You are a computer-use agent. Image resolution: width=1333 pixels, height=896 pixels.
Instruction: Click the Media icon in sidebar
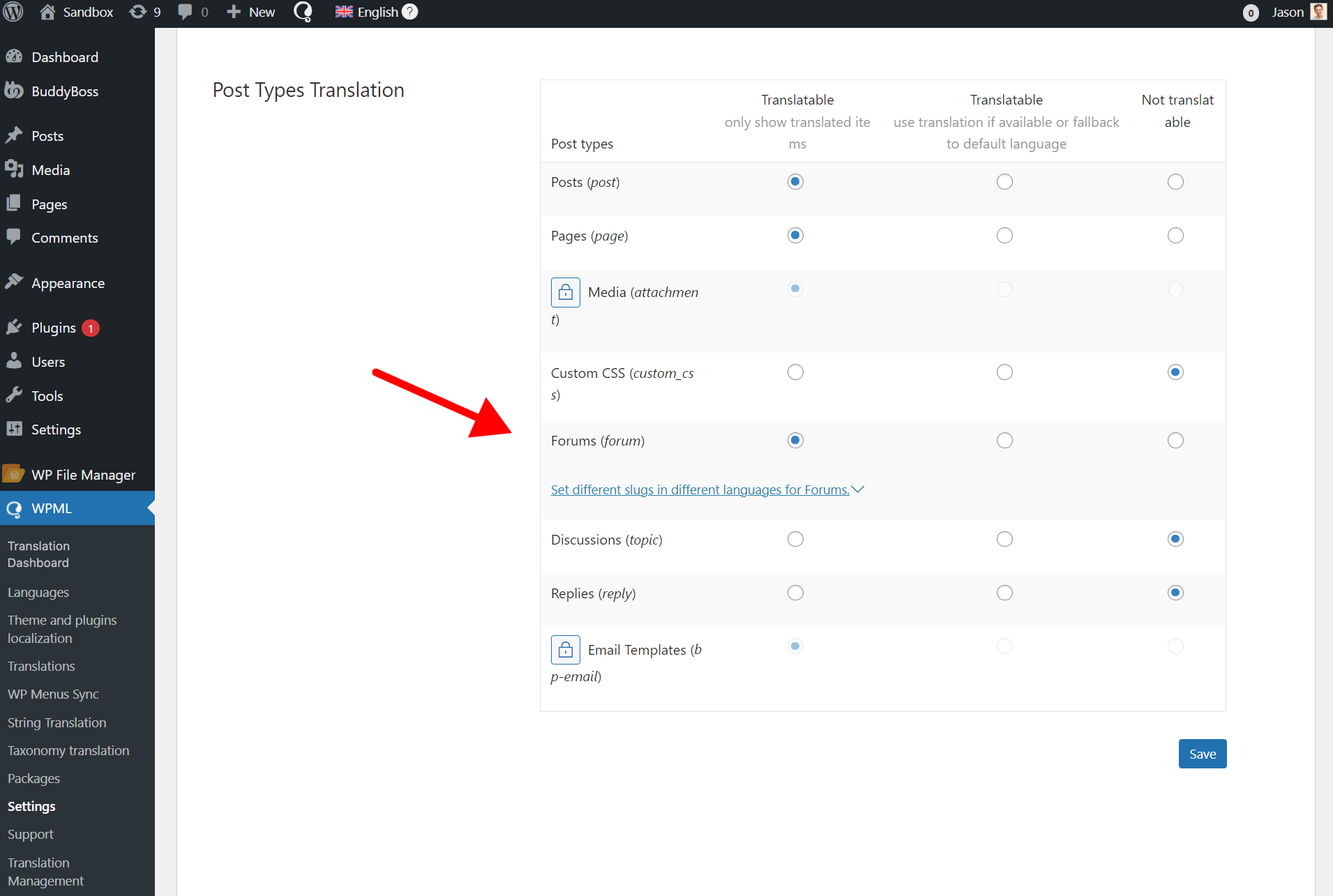coord(14,169)
